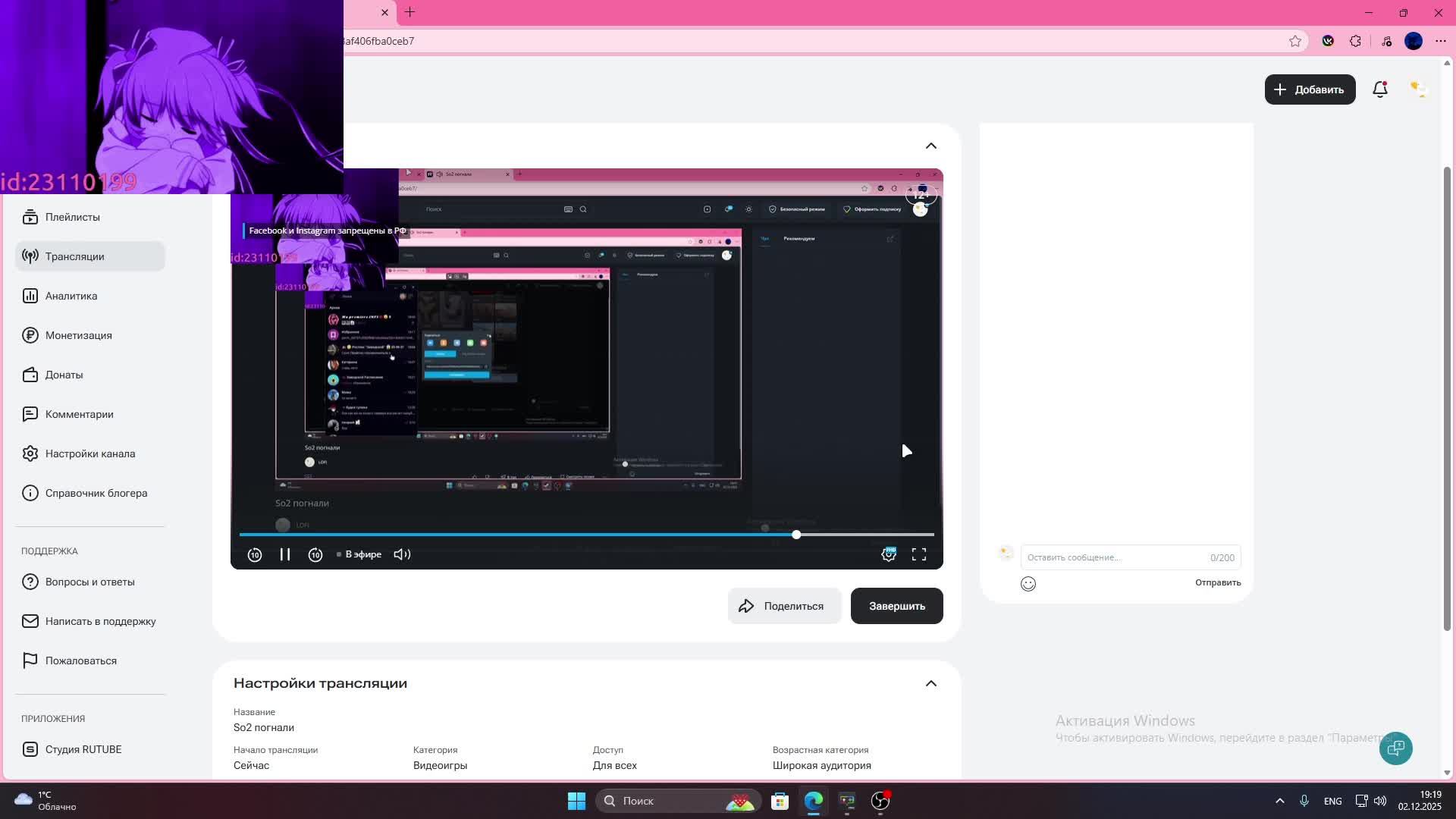This screenshot has width=1456, height=819.
Task: Open emoji picker in chat
Action: coord(1028,583)
